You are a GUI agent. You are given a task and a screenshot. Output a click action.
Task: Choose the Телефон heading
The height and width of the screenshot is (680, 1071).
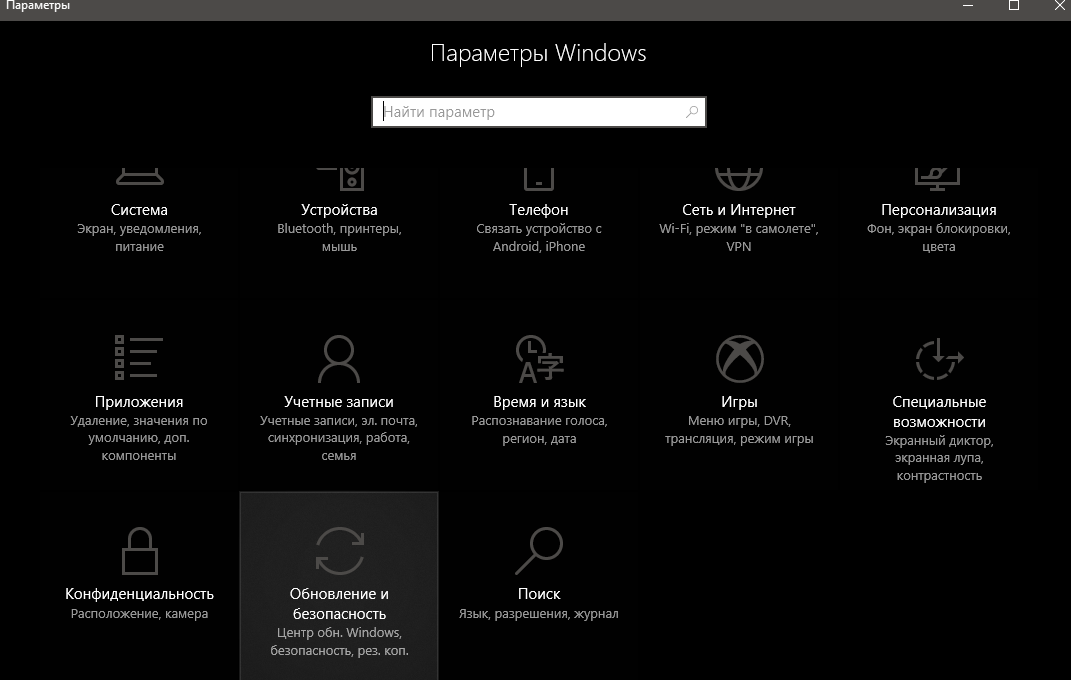pyautogui.click(x=539, y=210)
